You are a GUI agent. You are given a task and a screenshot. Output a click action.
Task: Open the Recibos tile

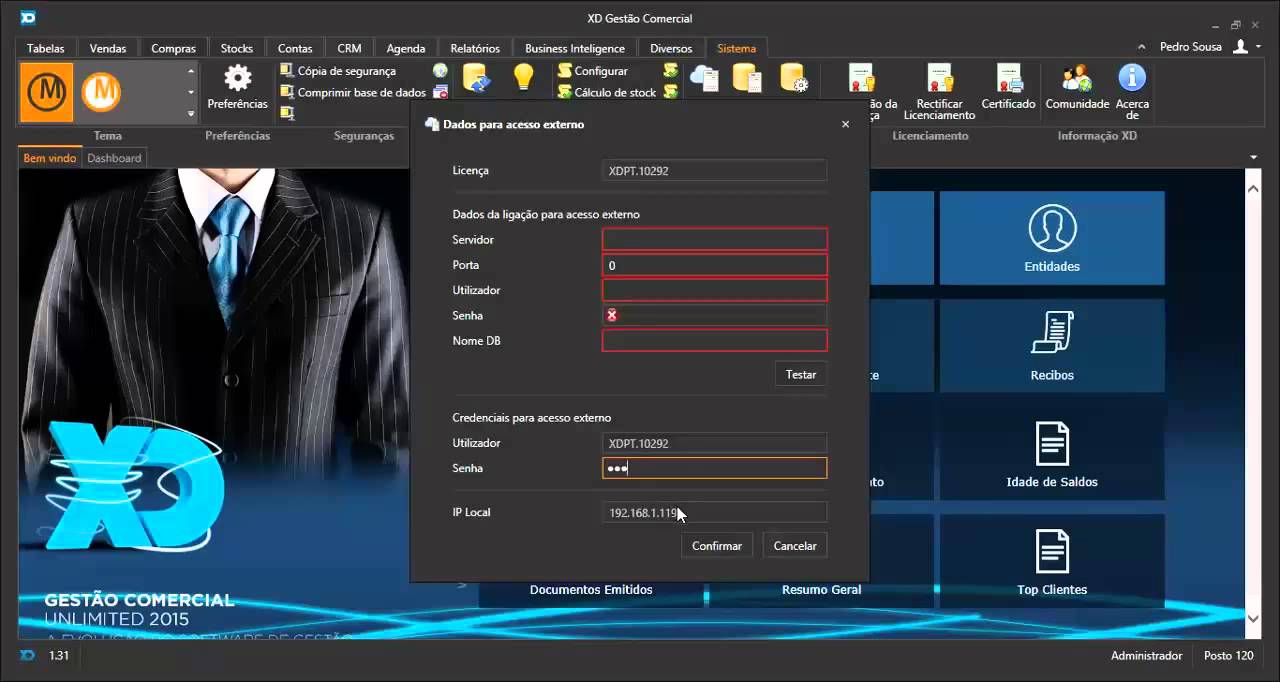pos(1052,345)
